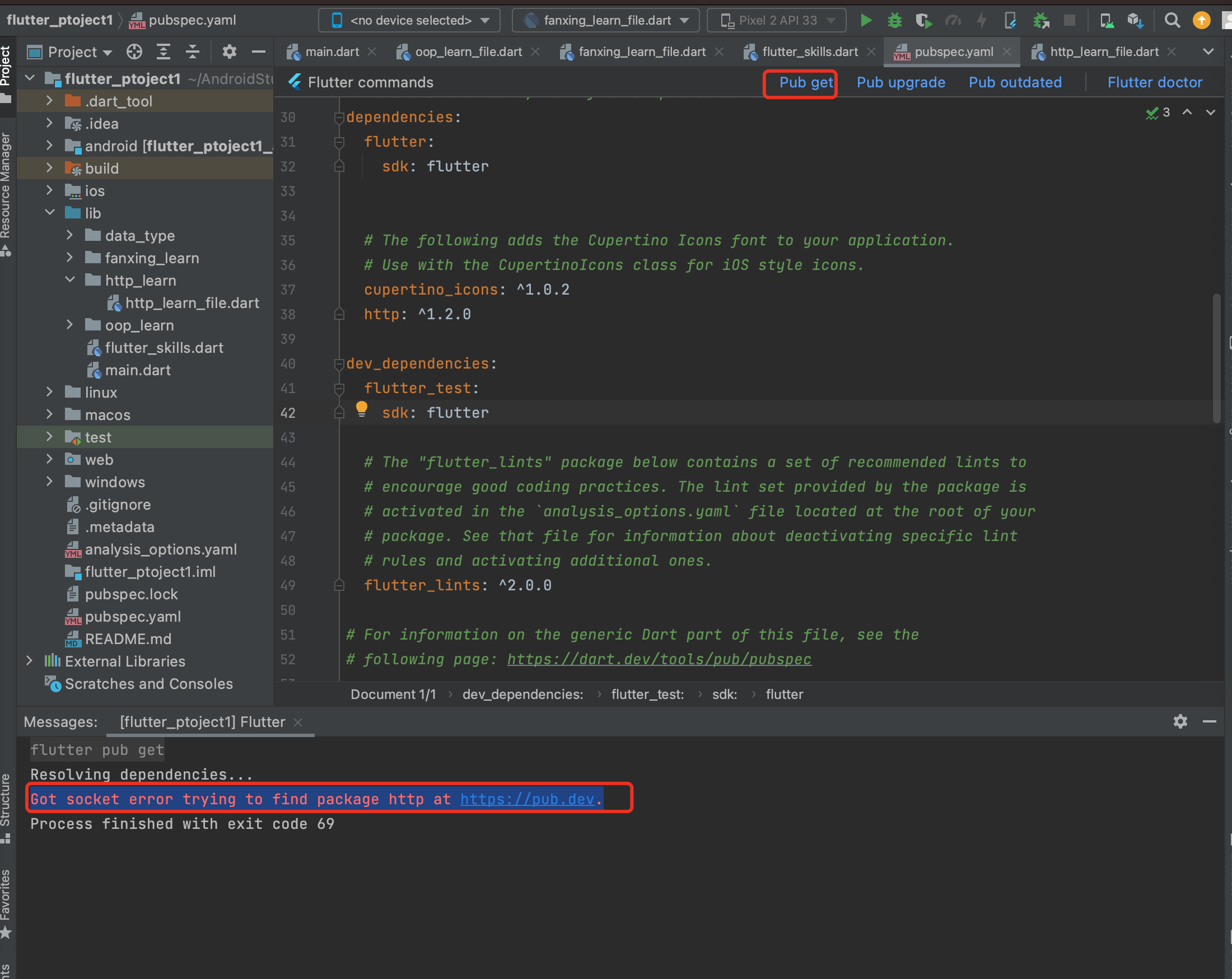Close the pubspec.yaml tab
Image resolution: width=1232 pixels, height=979 pixels.
pos(1007,52)
